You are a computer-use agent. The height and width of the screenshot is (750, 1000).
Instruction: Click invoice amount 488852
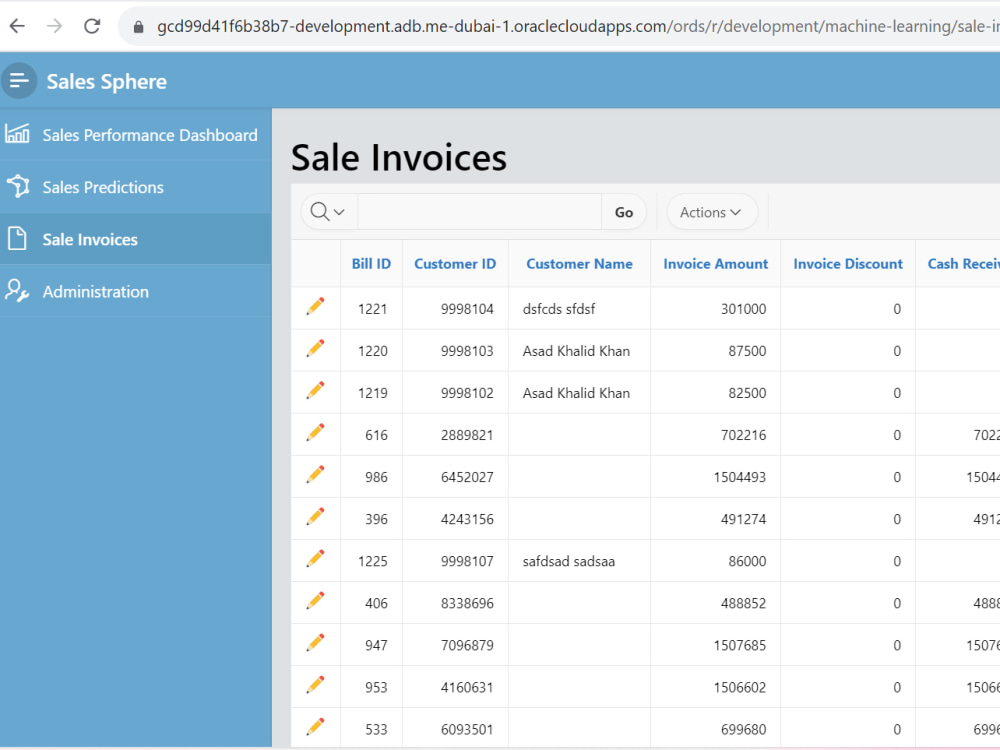[x=744, y=603]
